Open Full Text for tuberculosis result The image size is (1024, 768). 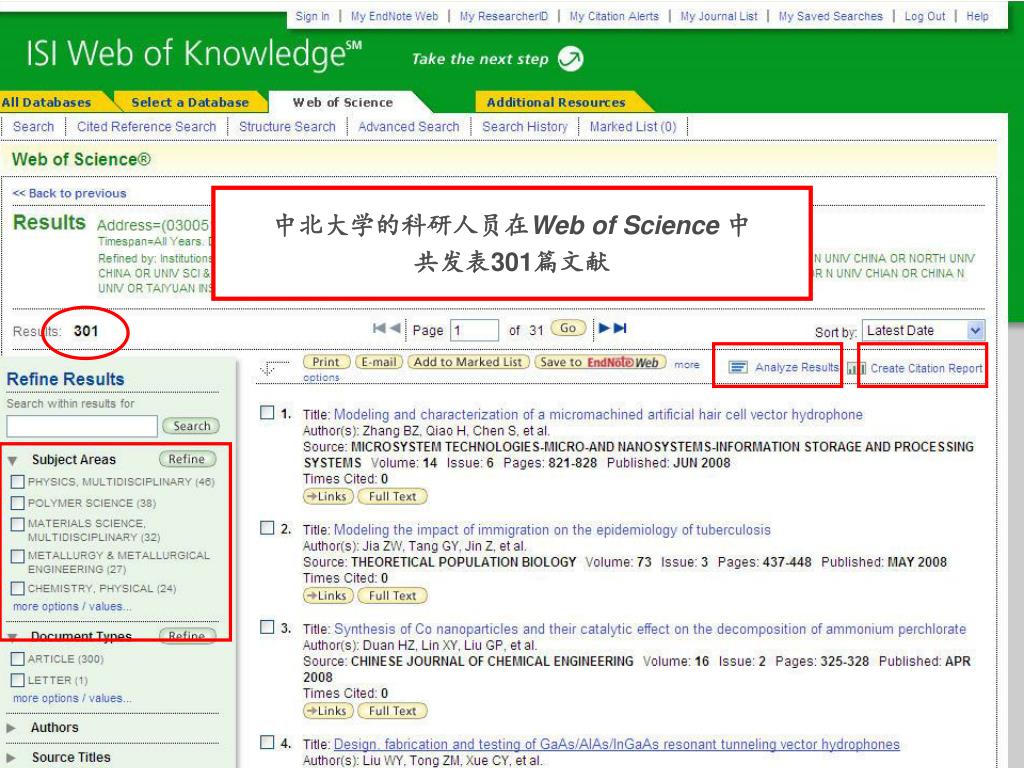click(x=392, y=596)
